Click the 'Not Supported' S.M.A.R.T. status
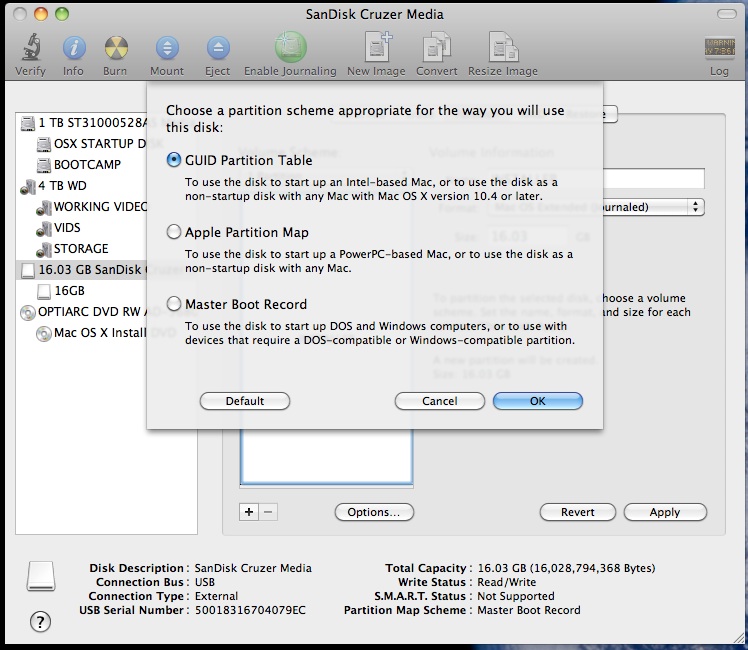The height and width of the screenshot is (650, 748). (516, 596)
